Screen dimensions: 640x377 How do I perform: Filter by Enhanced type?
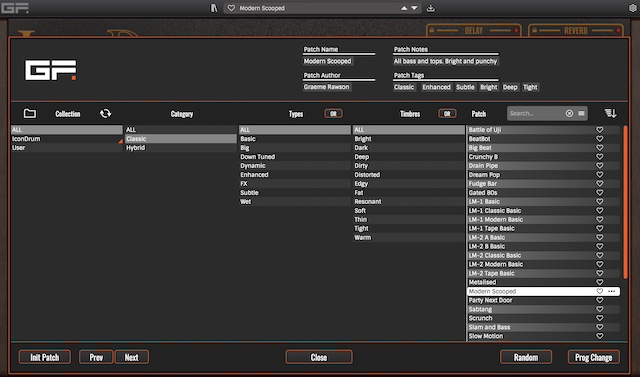coord(295,175)
